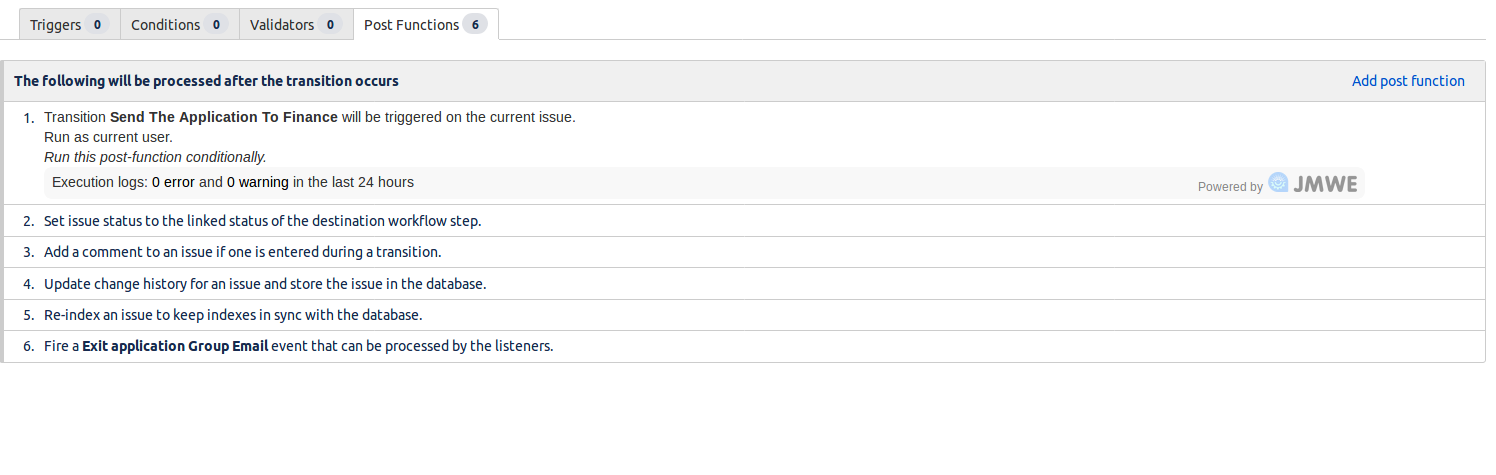
Task: Click the Validators tab count badge
Action: 330,25
